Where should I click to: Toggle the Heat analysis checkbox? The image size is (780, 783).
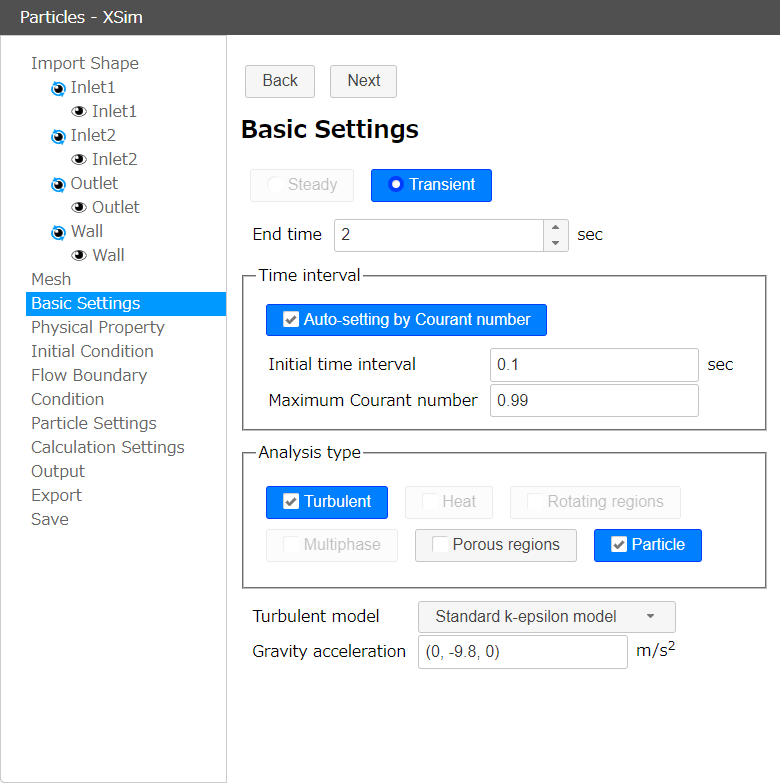449,502
